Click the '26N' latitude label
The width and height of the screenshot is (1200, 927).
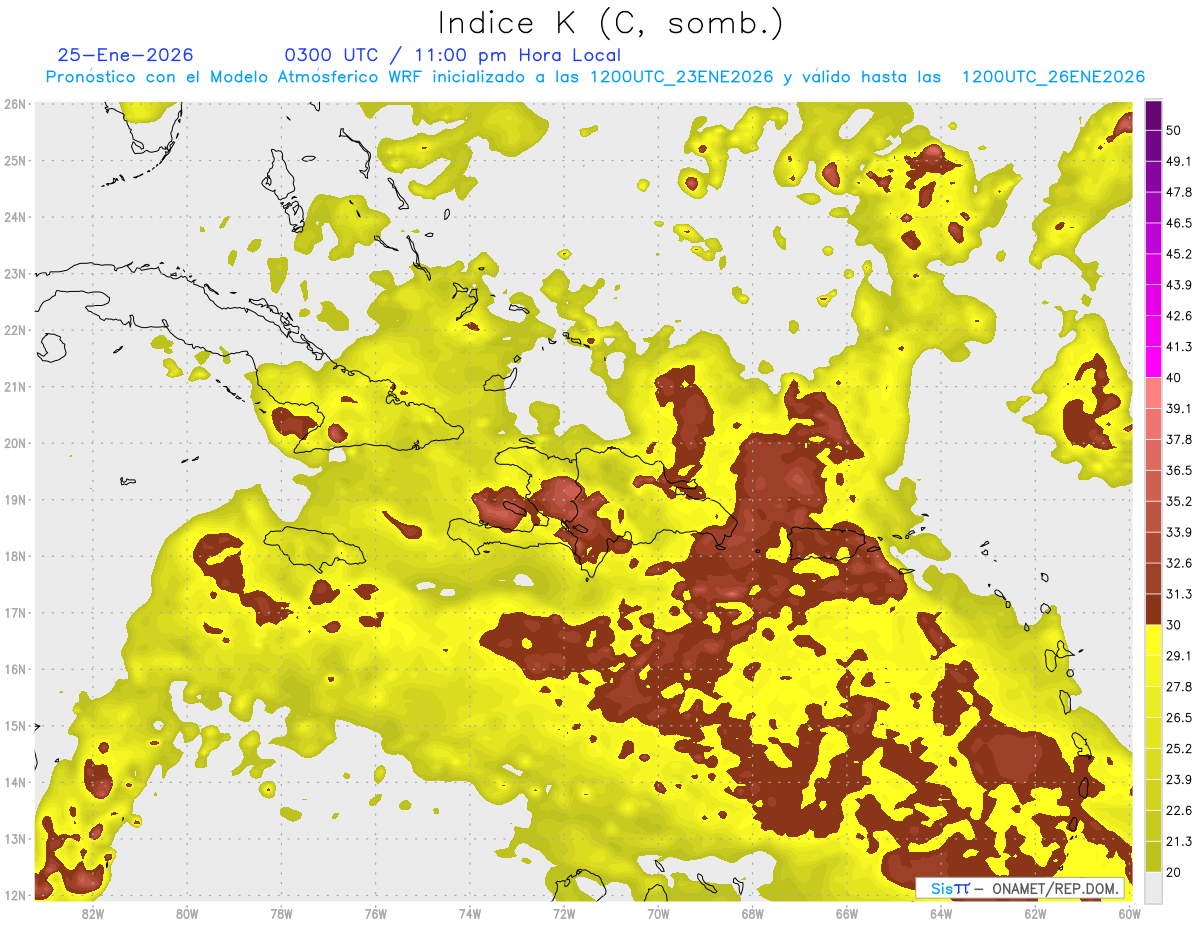point(15,104)
